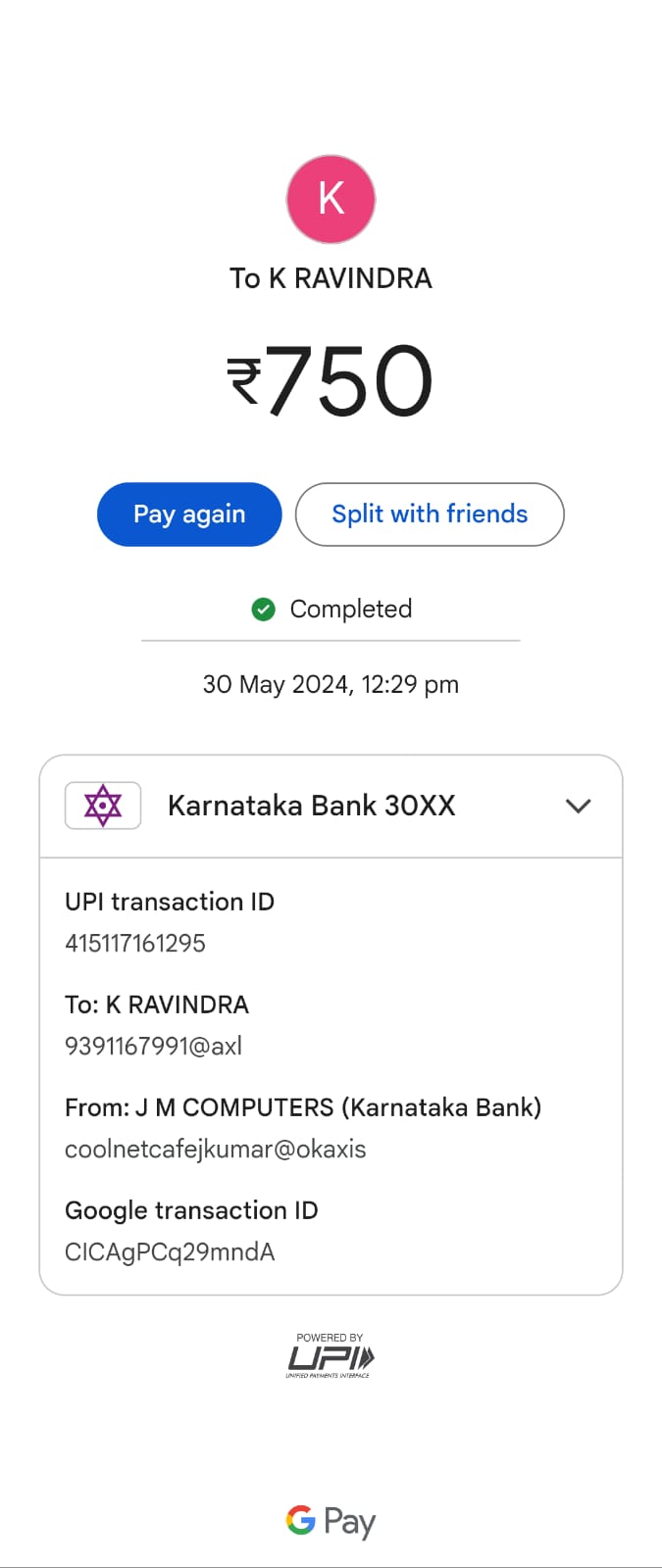Click the UPI transaction ID heading
Screen dimensions: 662x1568
(x=170, y=902)
